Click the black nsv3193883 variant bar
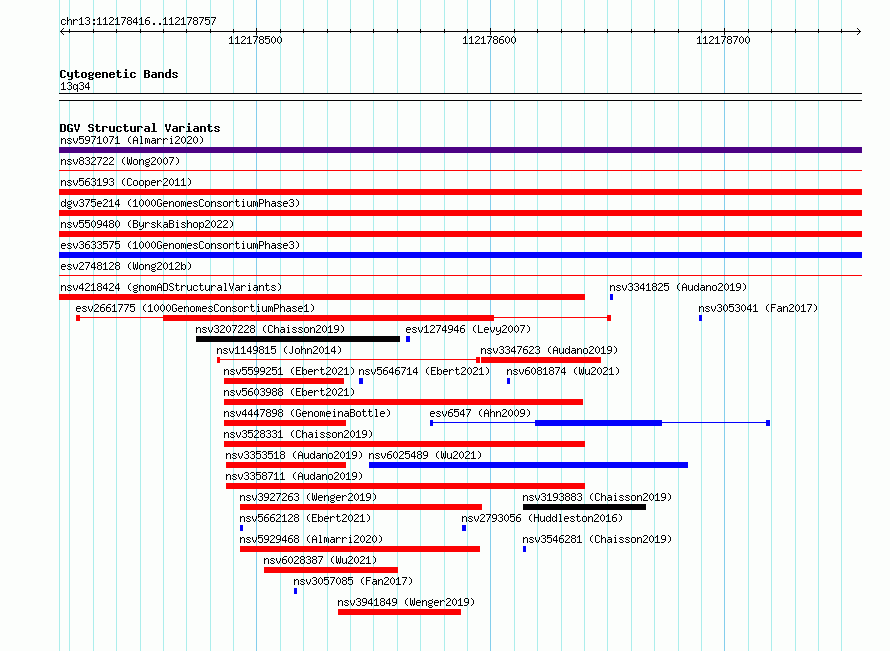 click(x=585, y=507)
